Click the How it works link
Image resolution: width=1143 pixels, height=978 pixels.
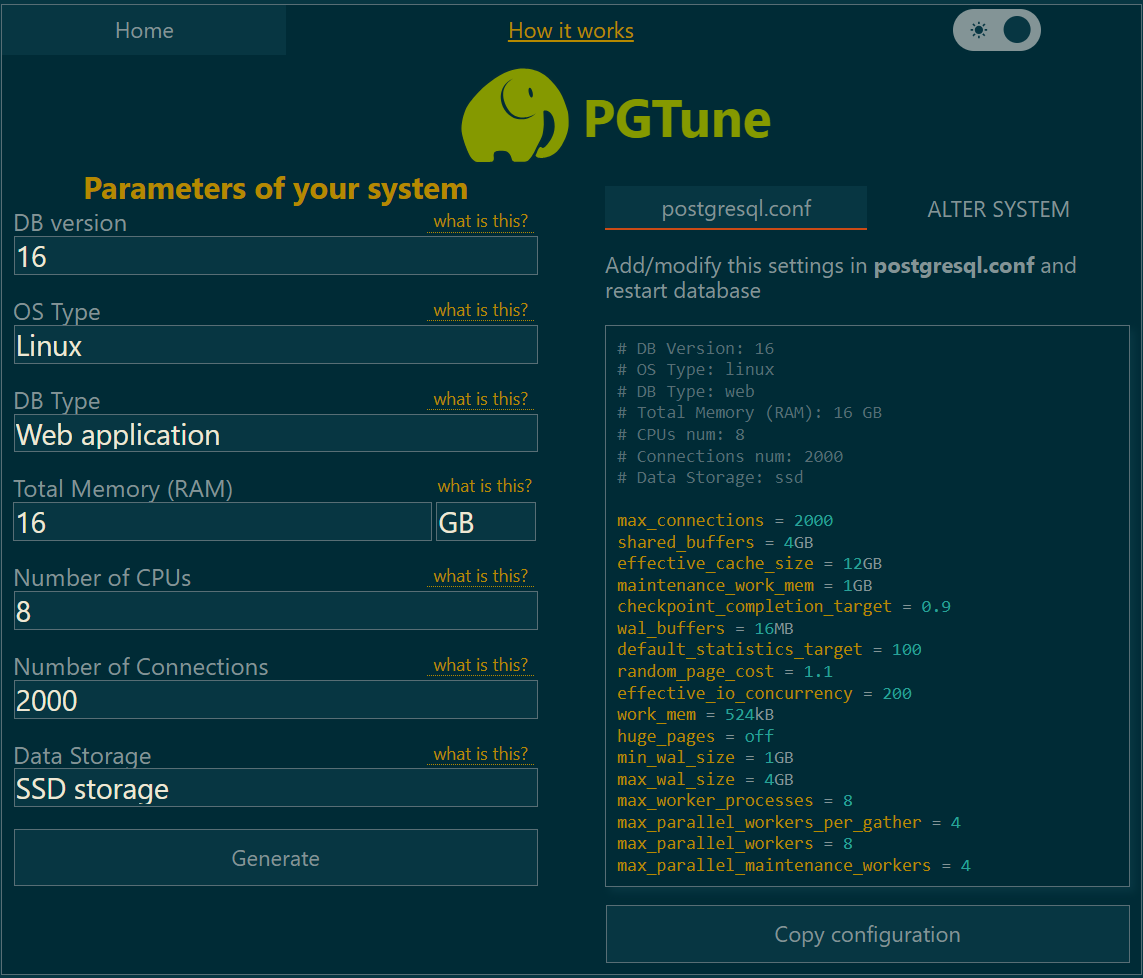(571, 30)
